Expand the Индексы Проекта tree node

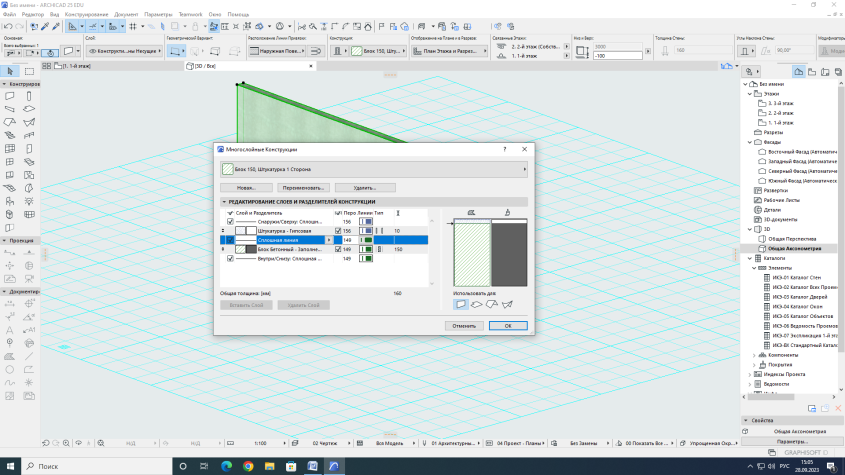tap(750, 374)
